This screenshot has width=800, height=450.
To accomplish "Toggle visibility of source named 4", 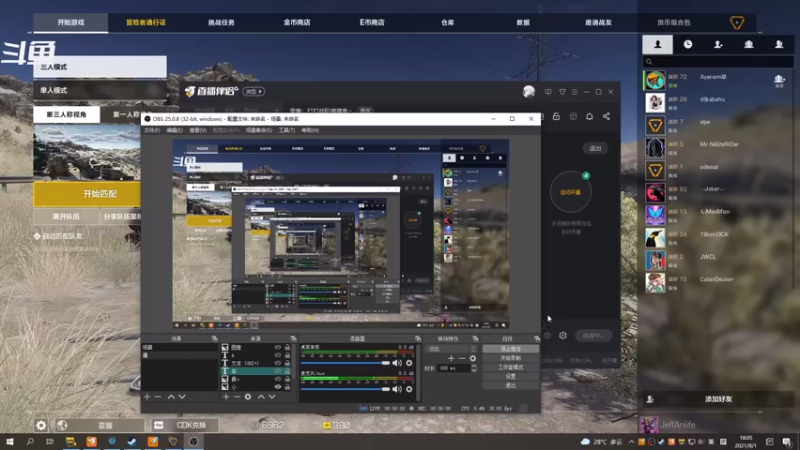I will [x=278, y=355].
